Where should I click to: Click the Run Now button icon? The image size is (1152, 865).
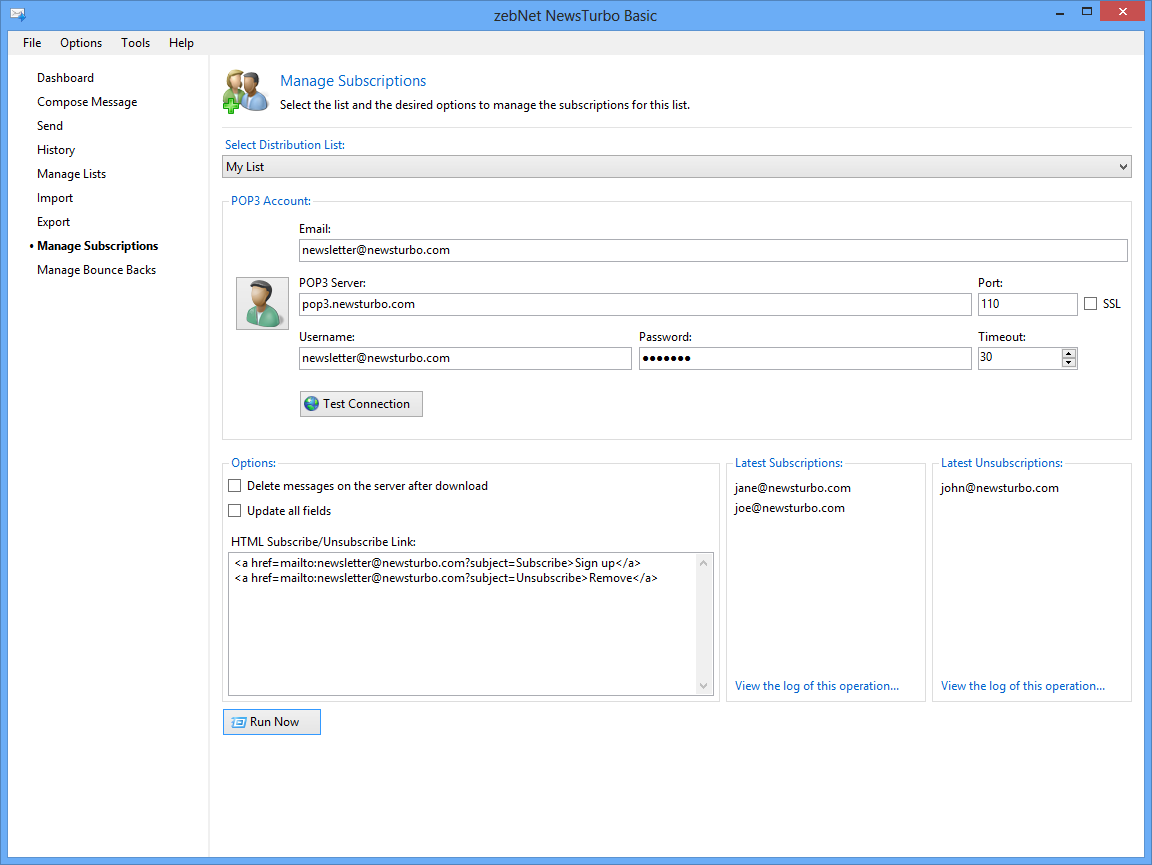pos(239,722)
